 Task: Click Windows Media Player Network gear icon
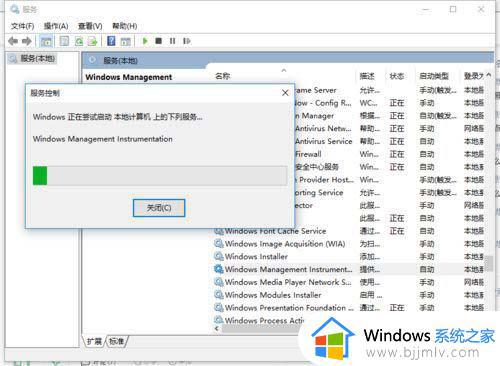(219, 282)
